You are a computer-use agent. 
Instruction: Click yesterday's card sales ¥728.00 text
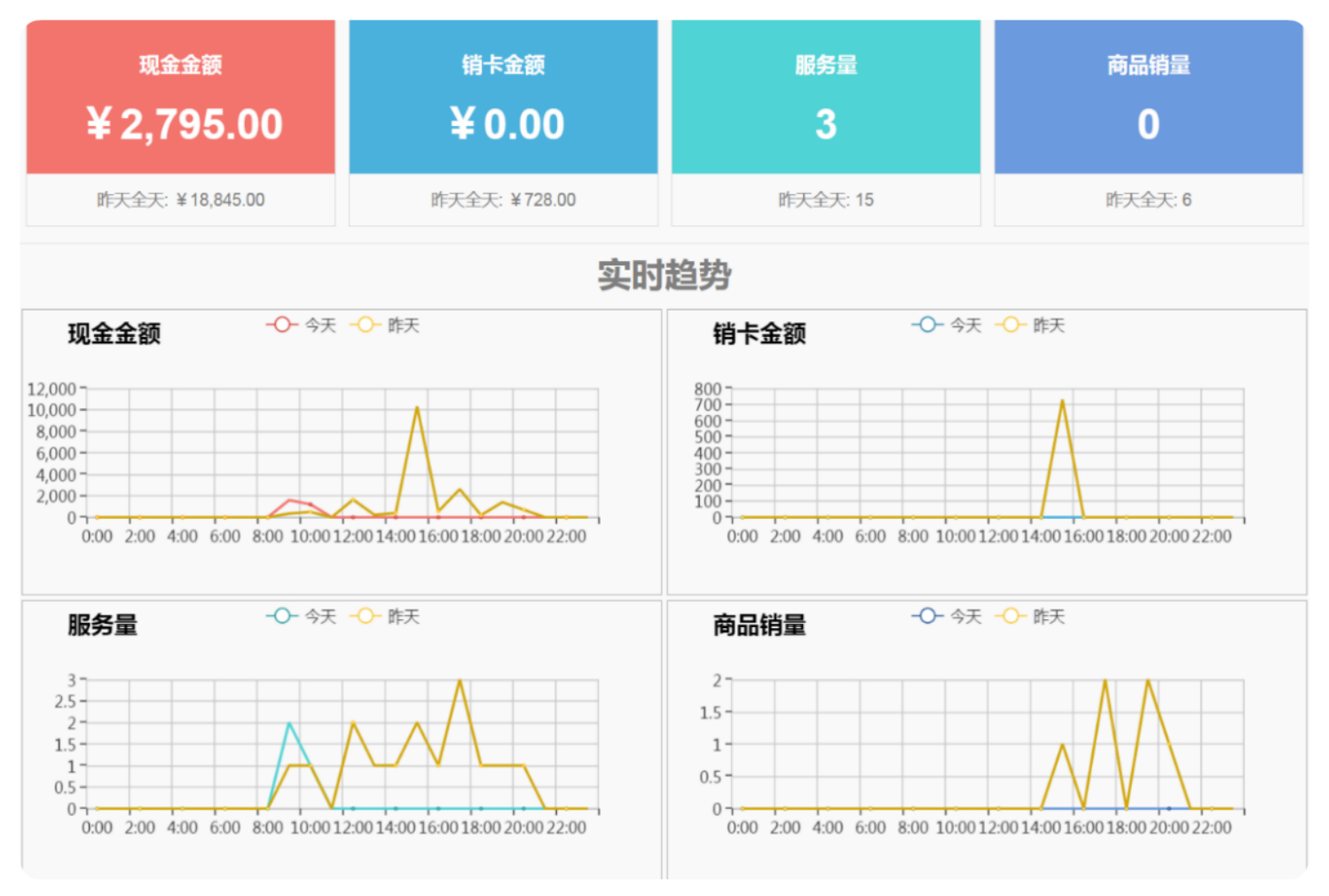pos(503,200)
